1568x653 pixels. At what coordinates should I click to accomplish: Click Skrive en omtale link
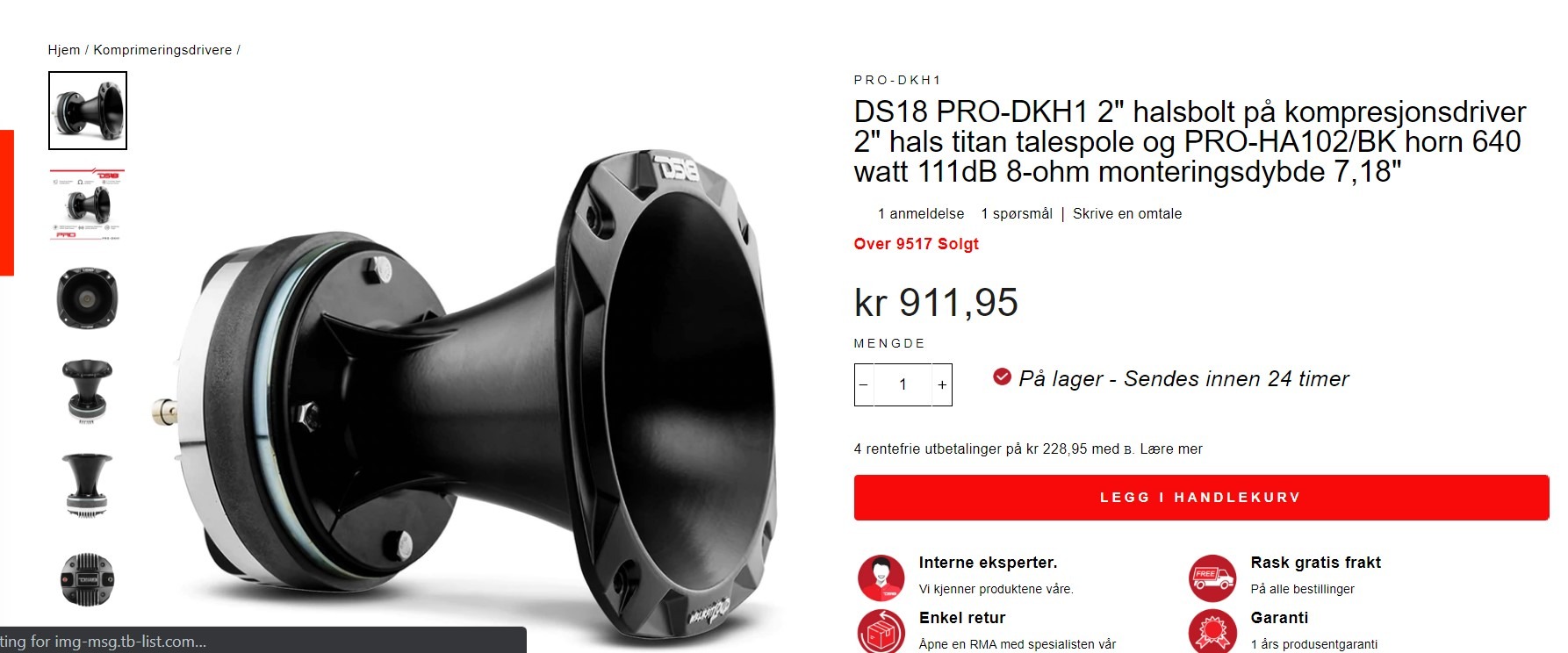(1127, 214)
